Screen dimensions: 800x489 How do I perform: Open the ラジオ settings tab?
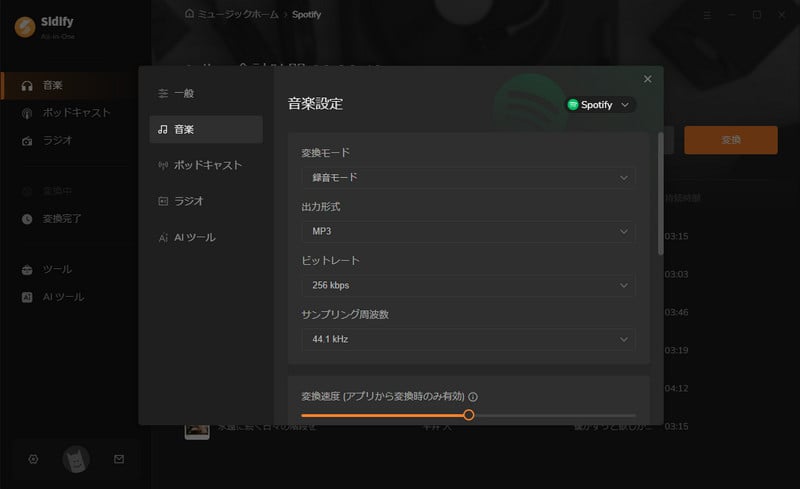click(x=206, y=201)
